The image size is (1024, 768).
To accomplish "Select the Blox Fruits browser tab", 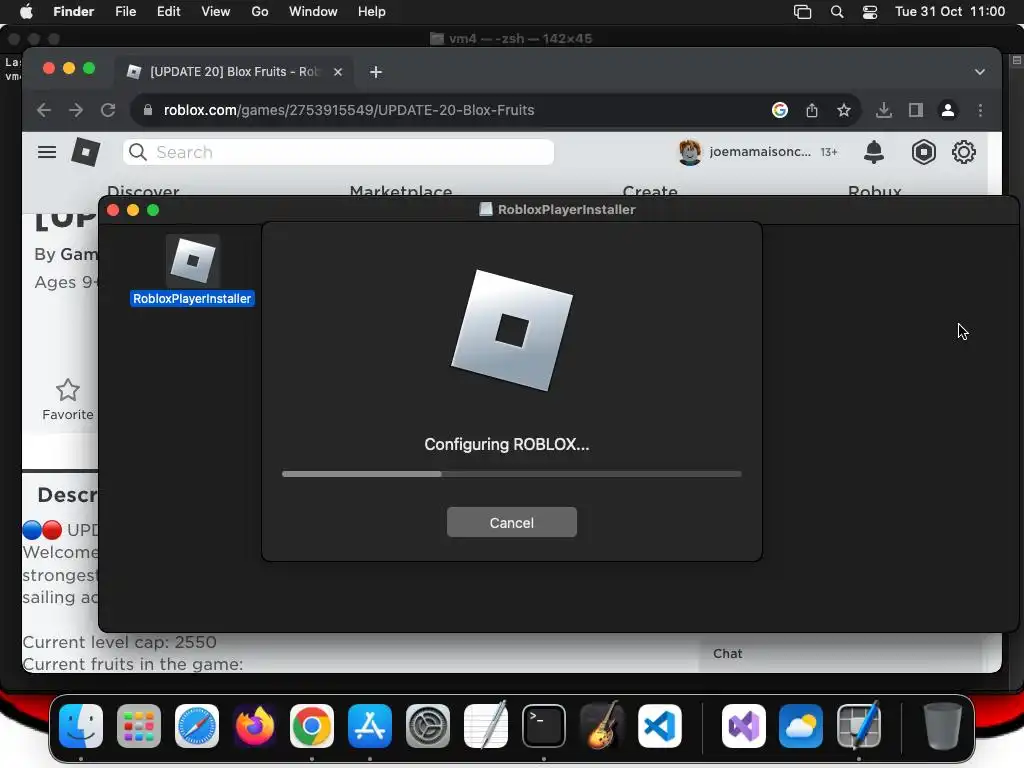I will click(x=235, y=72).
